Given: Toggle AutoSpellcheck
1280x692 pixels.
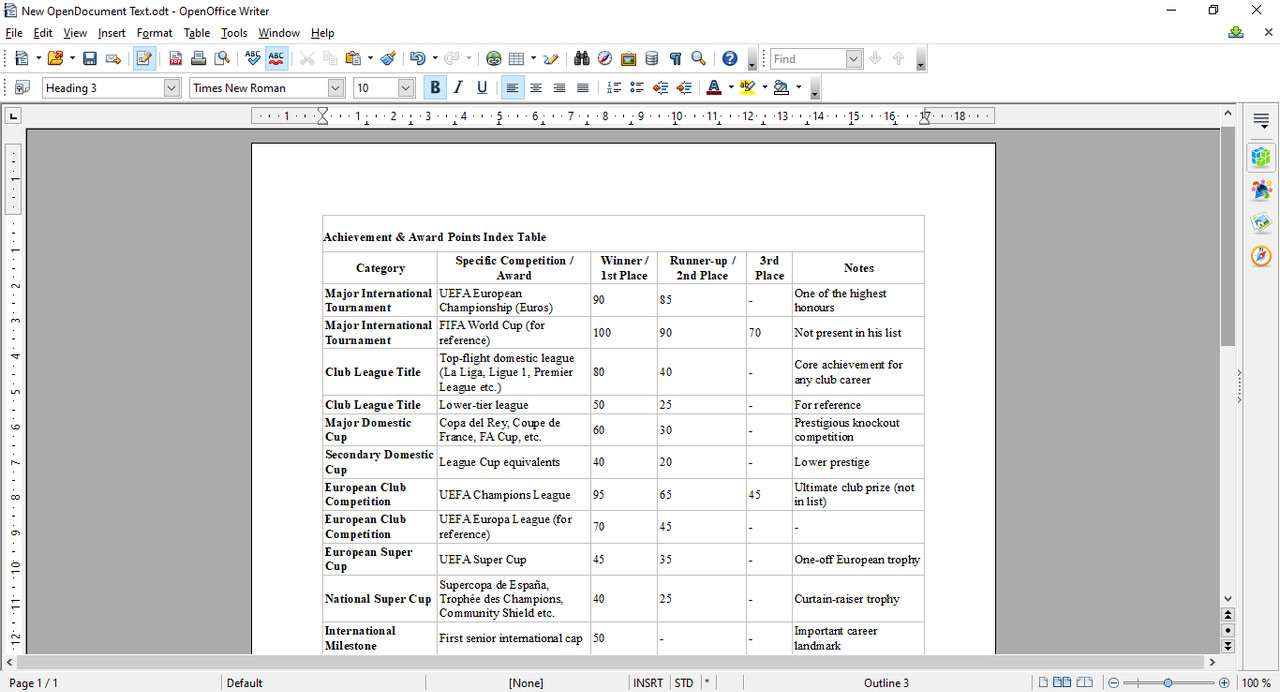Looking at the screenshot, I should 276,59.
